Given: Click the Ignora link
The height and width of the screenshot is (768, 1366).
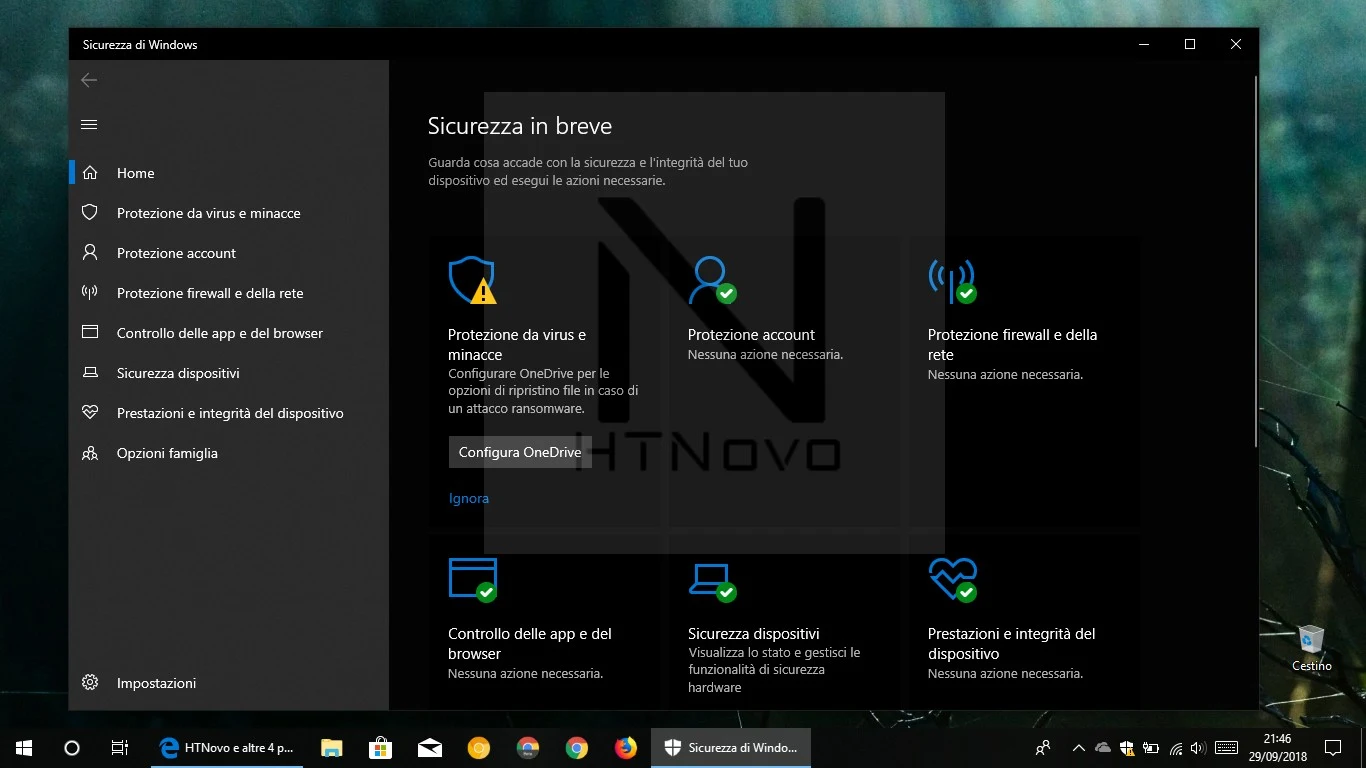Looking at the screenshot, I should click(469, 498).
